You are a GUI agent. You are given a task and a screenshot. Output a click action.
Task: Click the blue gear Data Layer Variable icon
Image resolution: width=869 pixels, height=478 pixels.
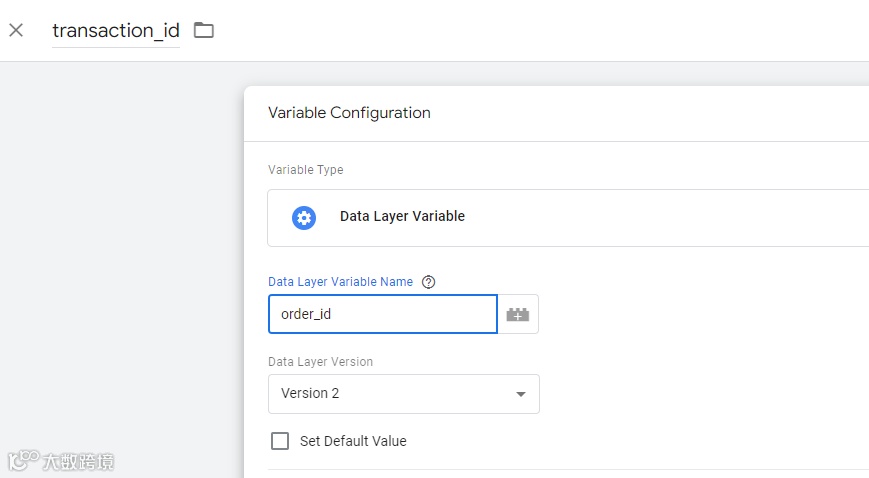[x=304, y=217]
